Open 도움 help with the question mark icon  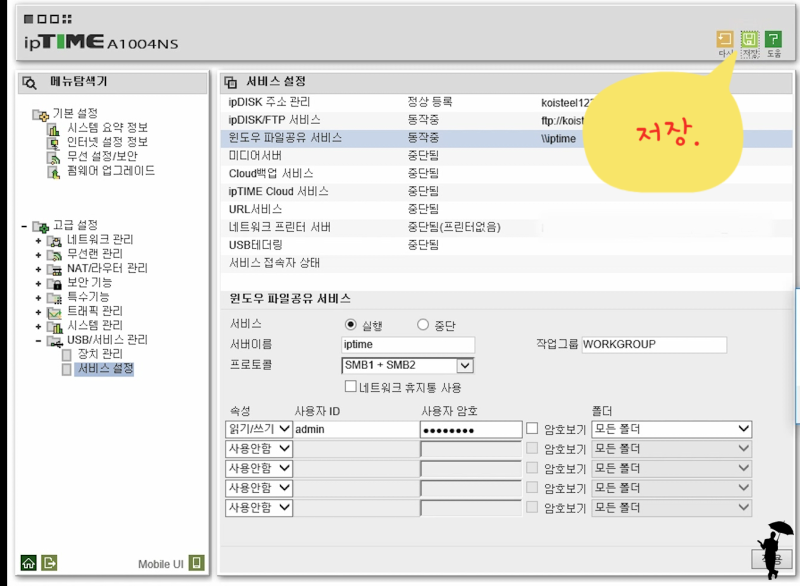(773, 39)
